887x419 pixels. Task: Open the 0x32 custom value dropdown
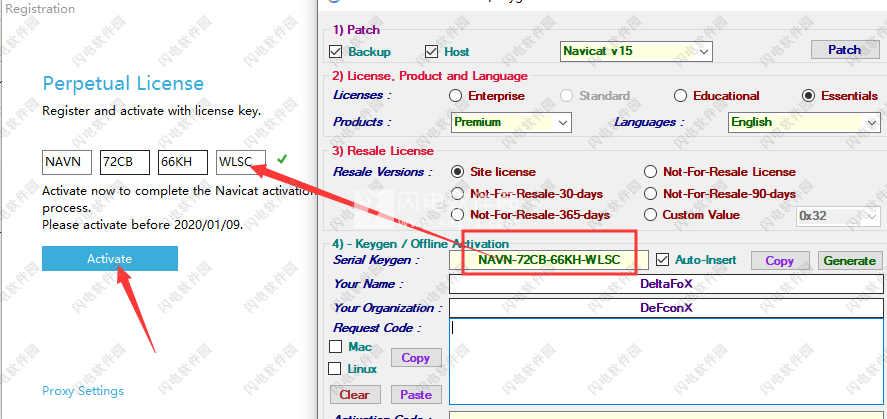[x=839, y=216]
